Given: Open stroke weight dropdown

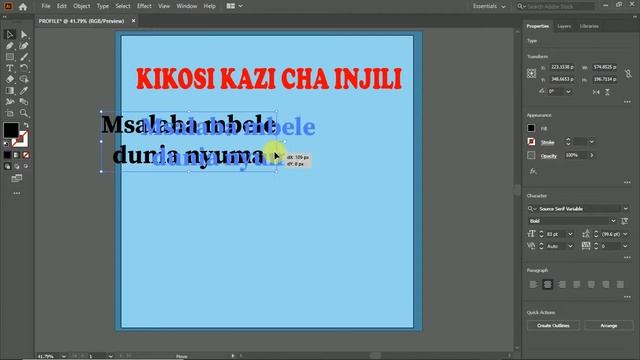Looking at the screenshot, I should click(591, 142).
